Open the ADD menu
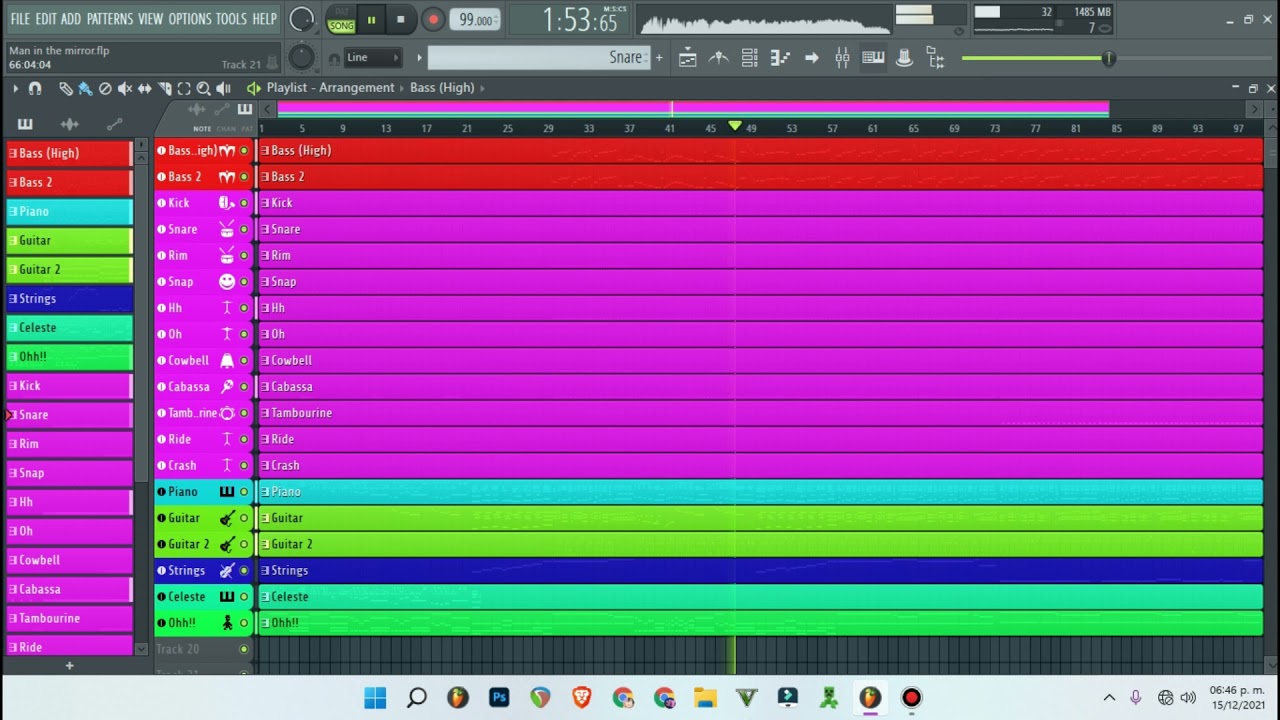This screenshot has height=720, width=1280. (70, 19)
